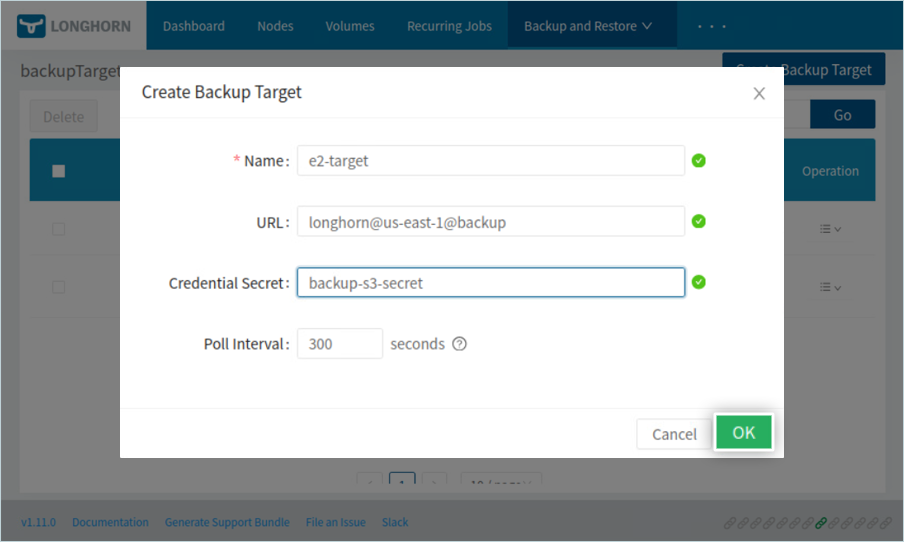The height and width of the screenshot is (542, 904).
Task: Click the green checkmark next to URL
Action: pos(699,221)
